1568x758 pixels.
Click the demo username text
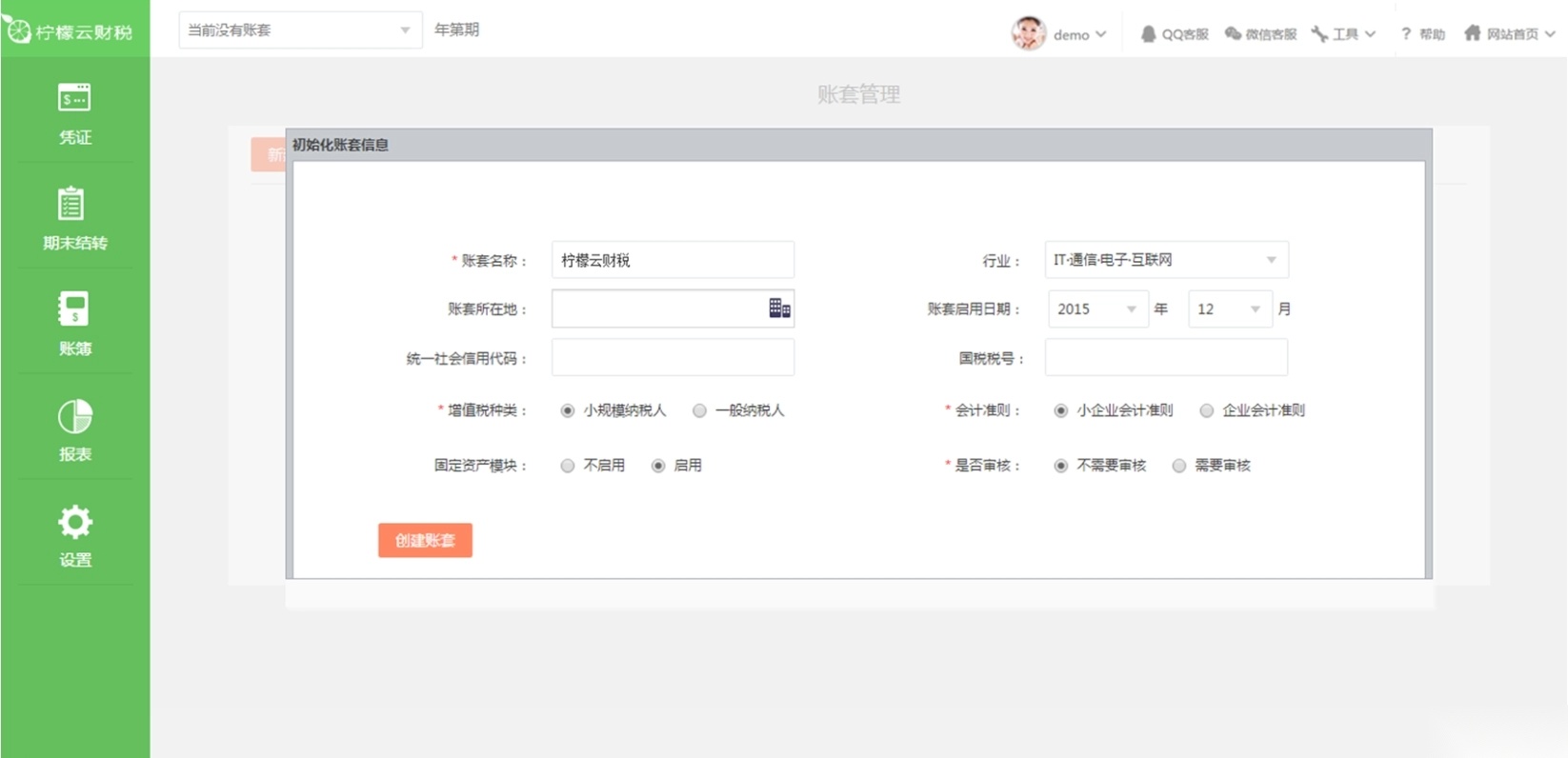(x=1072, y=35)
